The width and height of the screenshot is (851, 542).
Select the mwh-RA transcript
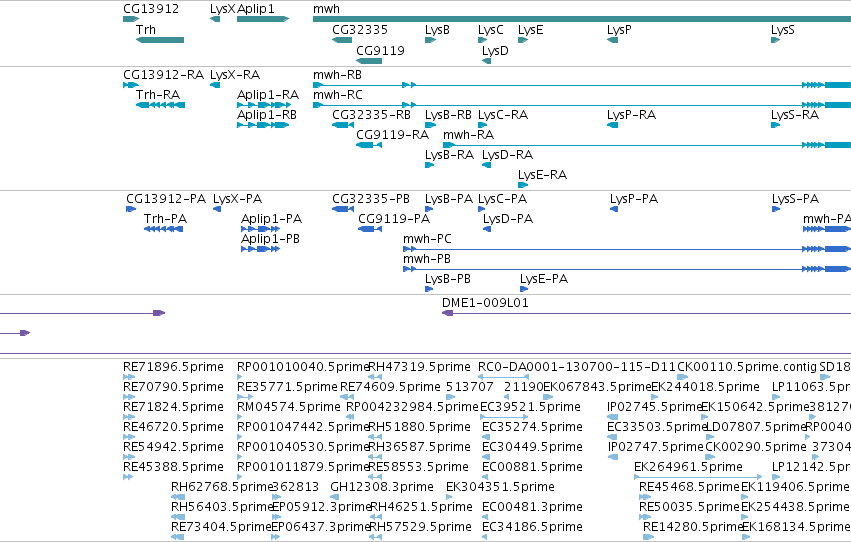[647, 145]
